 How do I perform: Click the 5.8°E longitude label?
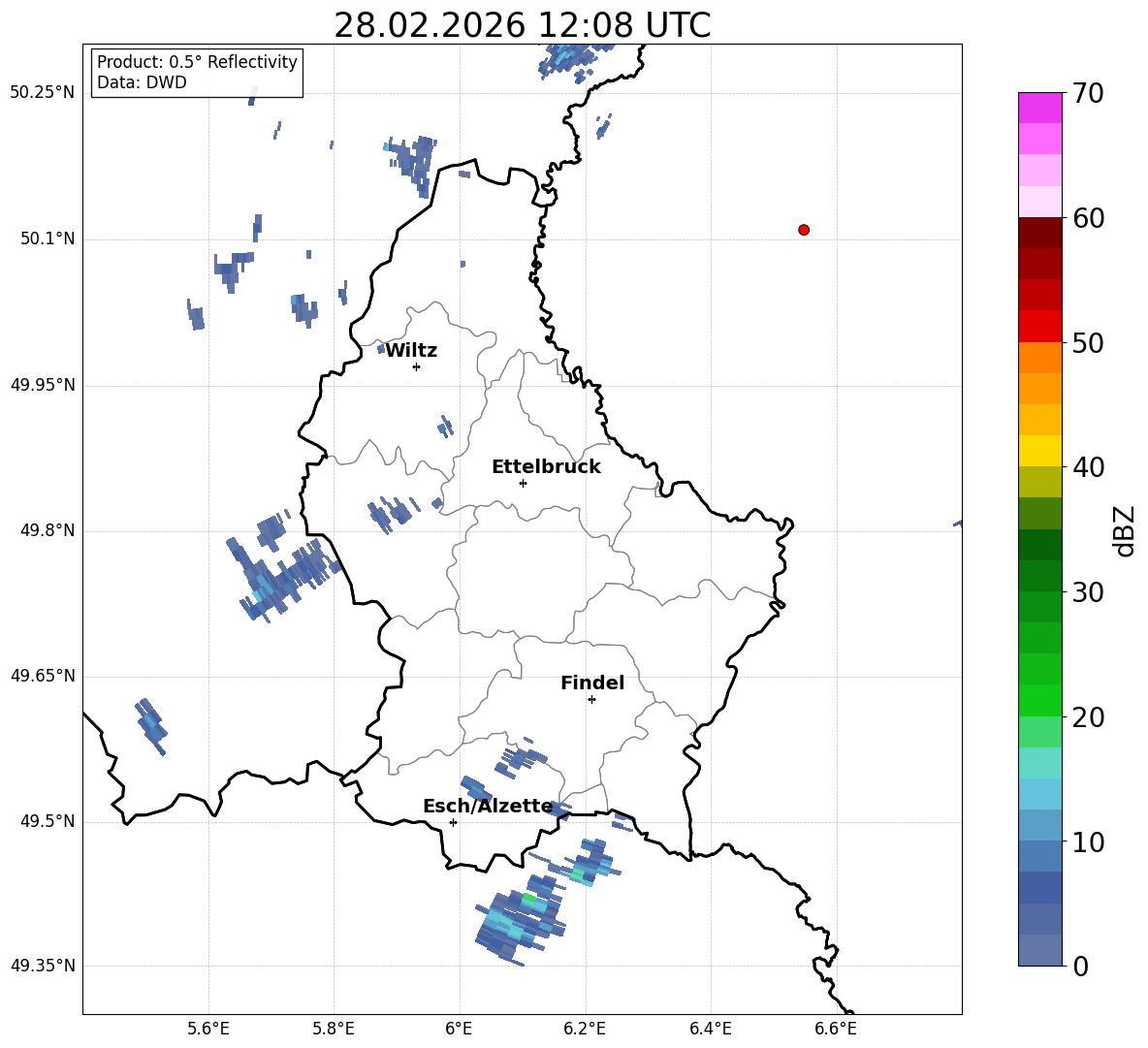(334, 1030)
